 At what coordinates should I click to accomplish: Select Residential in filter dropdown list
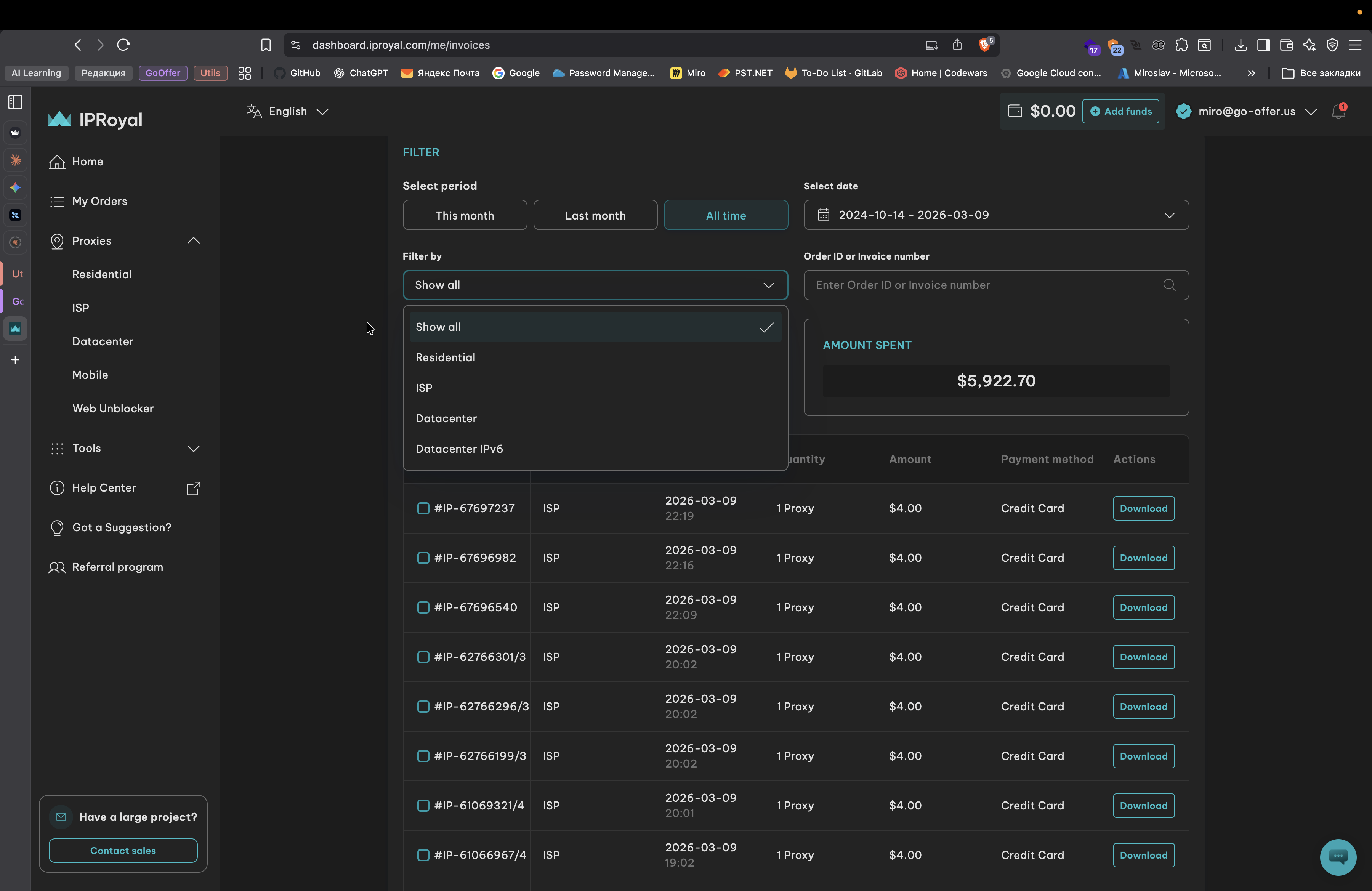(x=445, y=357)
